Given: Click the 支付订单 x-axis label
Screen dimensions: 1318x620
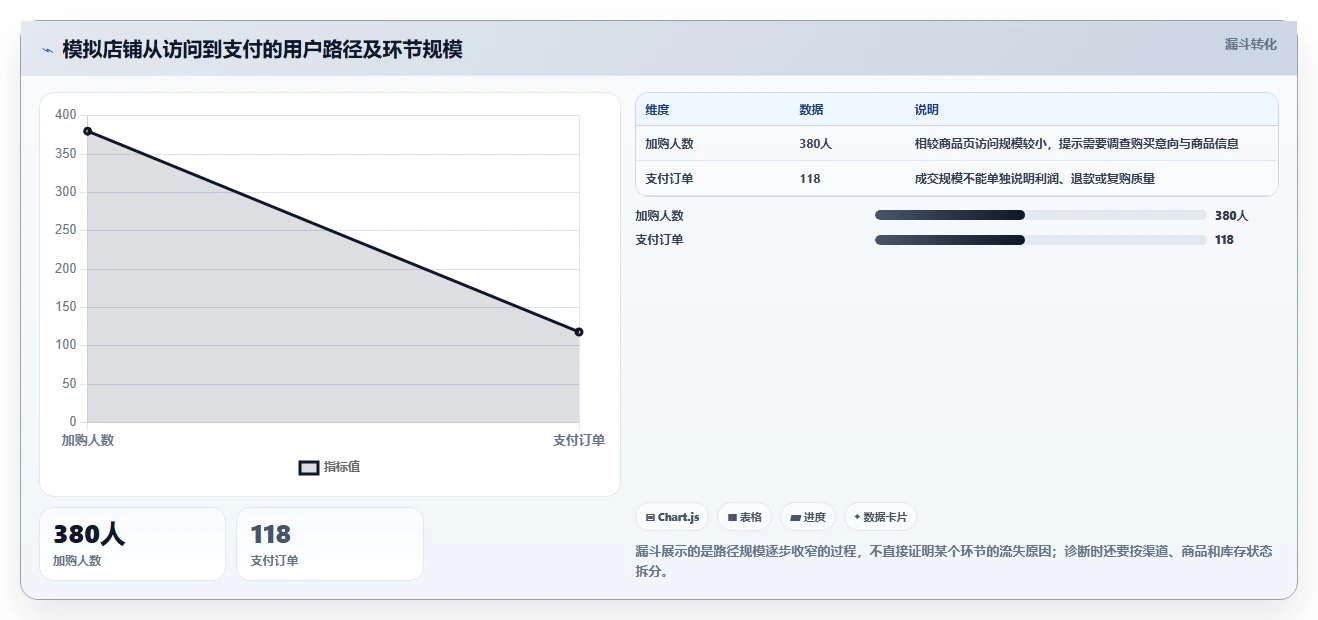Looking at the screenshot, I should pos(579,440).
